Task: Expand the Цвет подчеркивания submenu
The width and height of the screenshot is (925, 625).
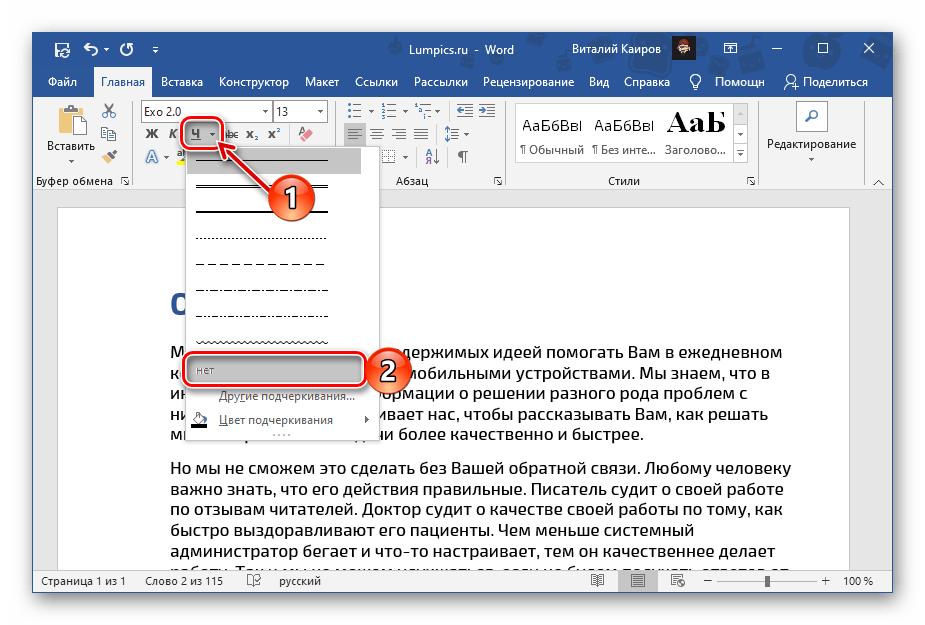Action: click(366, 420)
